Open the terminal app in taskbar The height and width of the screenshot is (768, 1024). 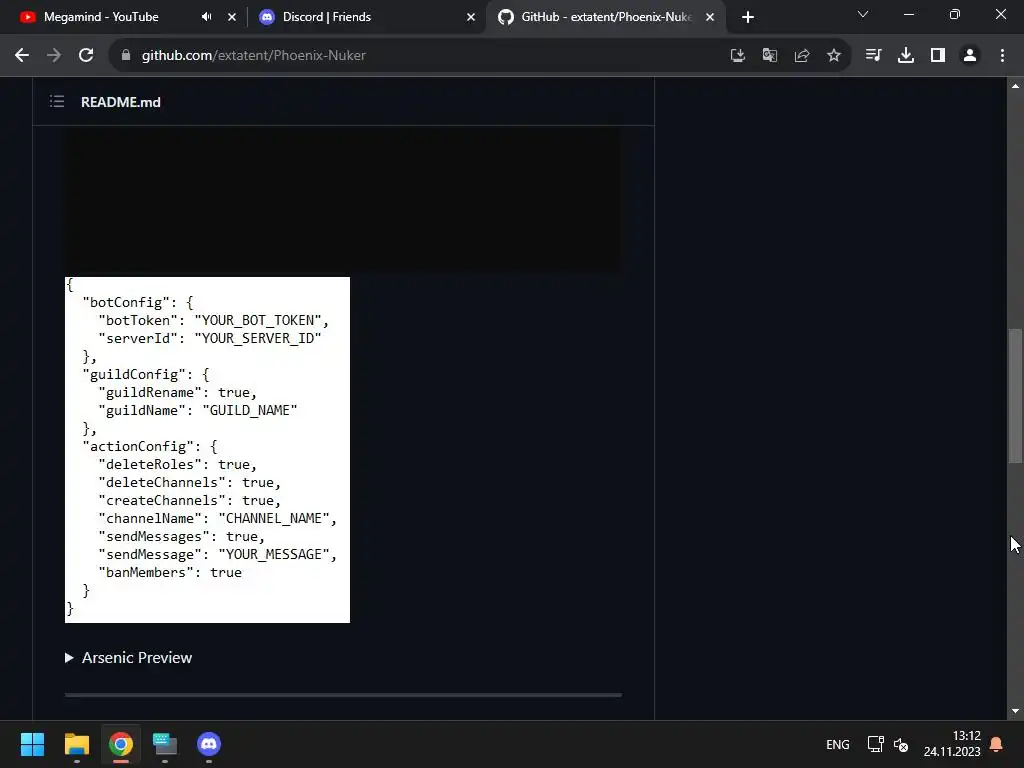[165, 744]
